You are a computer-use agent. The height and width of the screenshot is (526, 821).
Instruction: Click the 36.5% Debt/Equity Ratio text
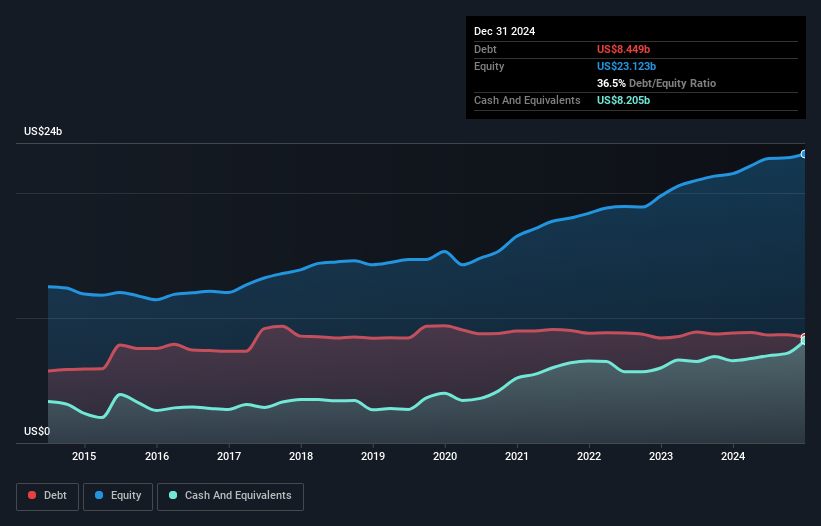click(656, 83)
